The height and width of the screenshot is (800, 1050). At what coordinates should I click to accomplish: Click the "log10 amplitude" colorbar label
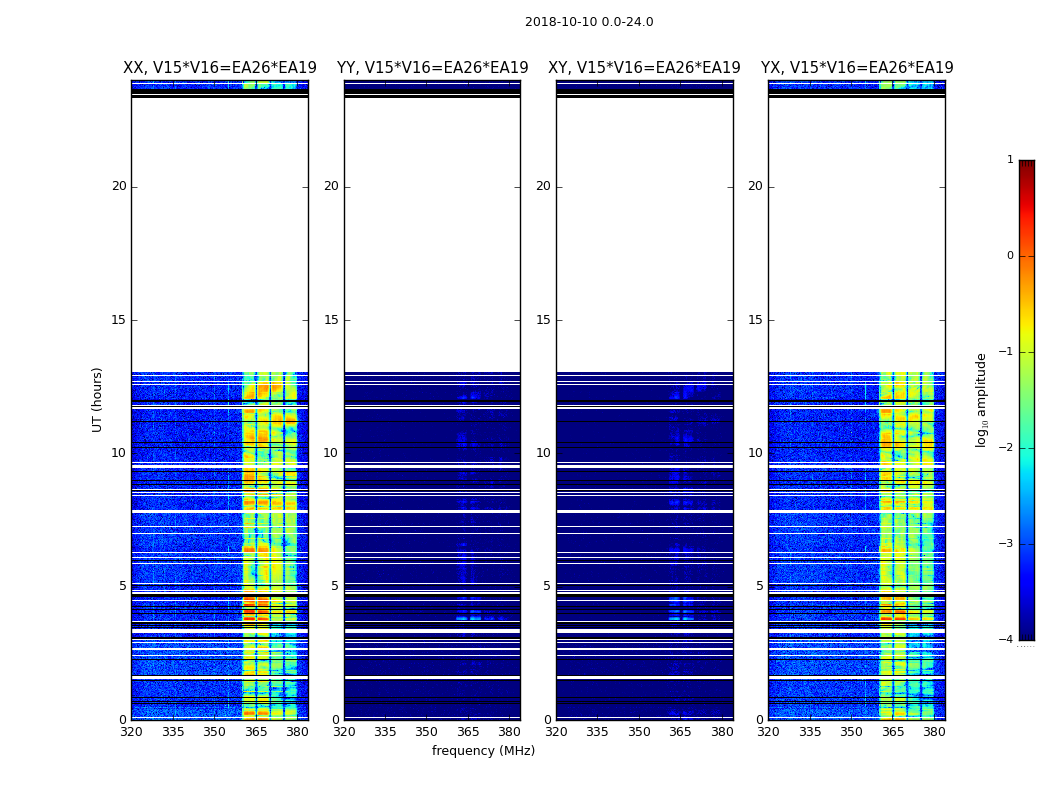[982, 399]
